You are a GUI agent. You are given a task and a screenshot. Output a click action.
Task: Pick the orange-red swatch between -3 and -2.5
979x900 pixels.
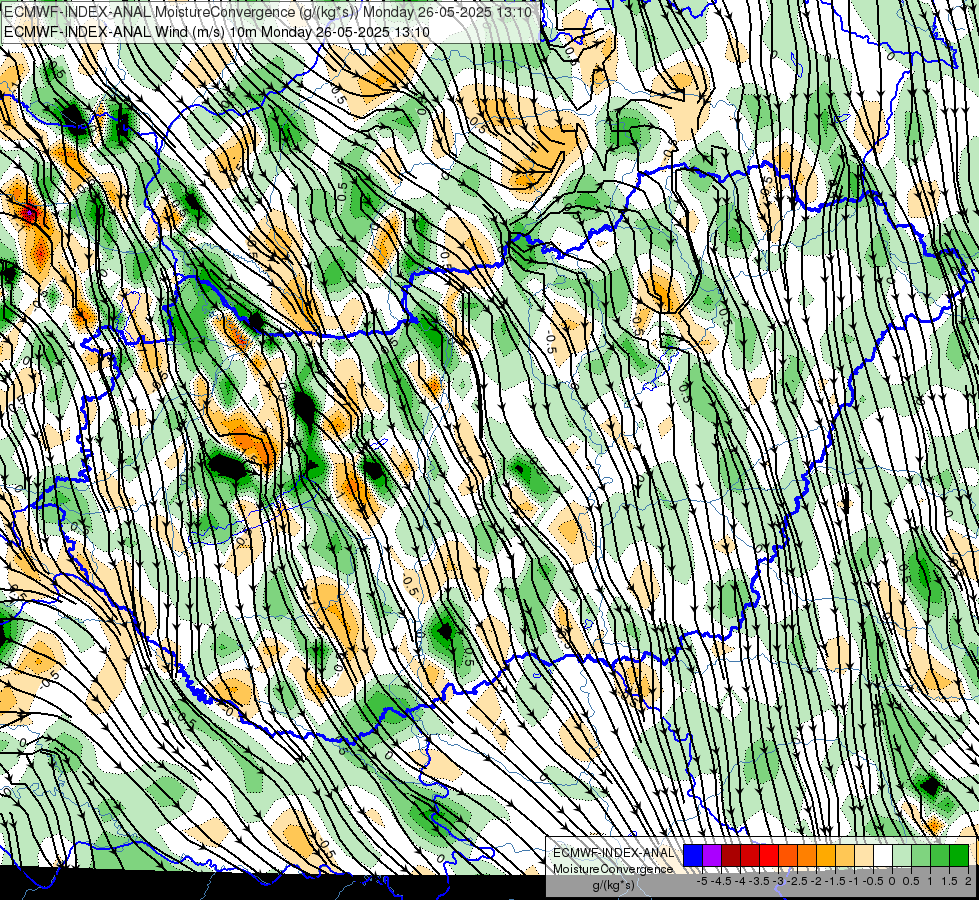click(788, 855)
